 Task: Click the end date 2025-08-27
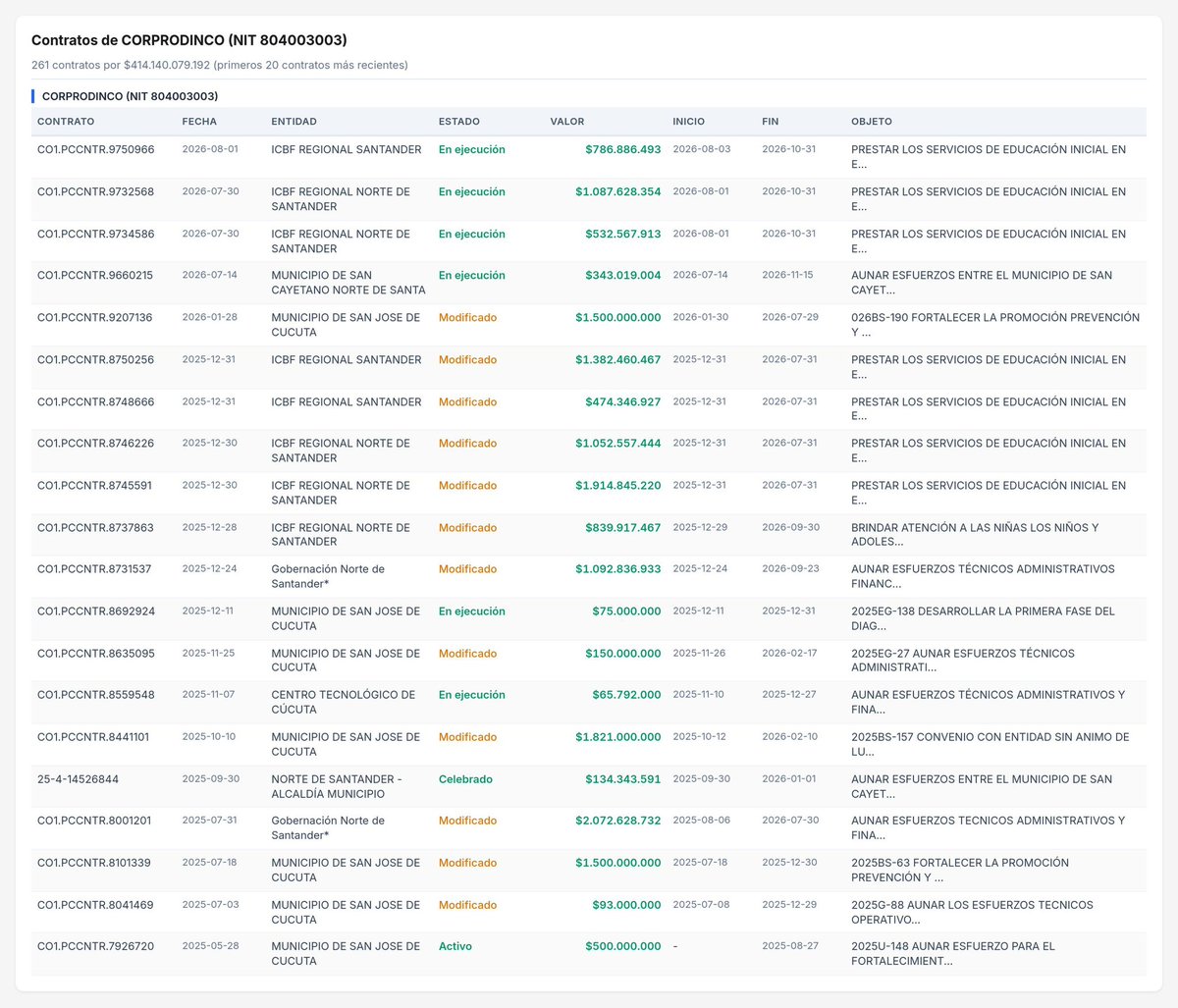tap(790, 946)
